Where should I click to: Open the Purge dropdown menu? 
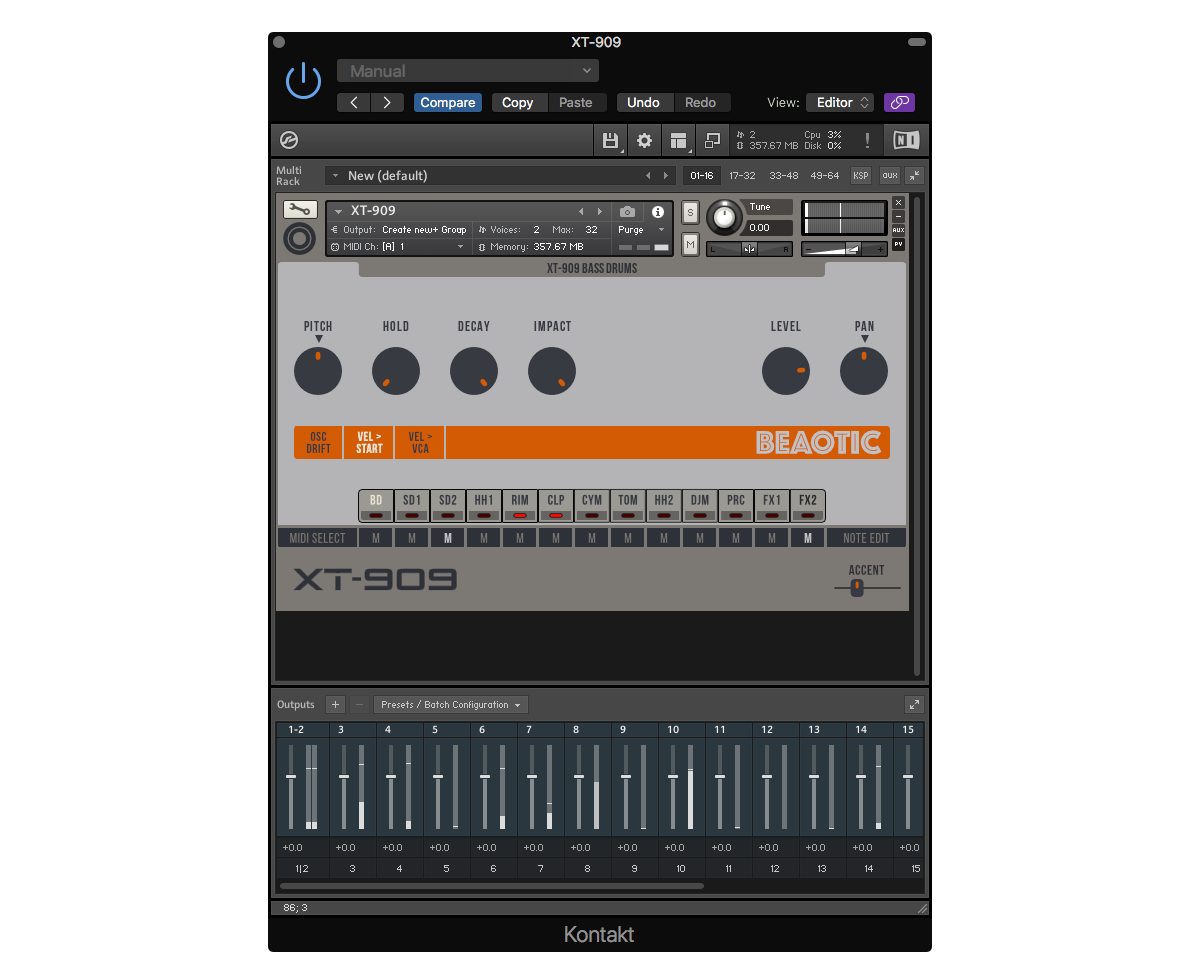(x=640, y=230)
